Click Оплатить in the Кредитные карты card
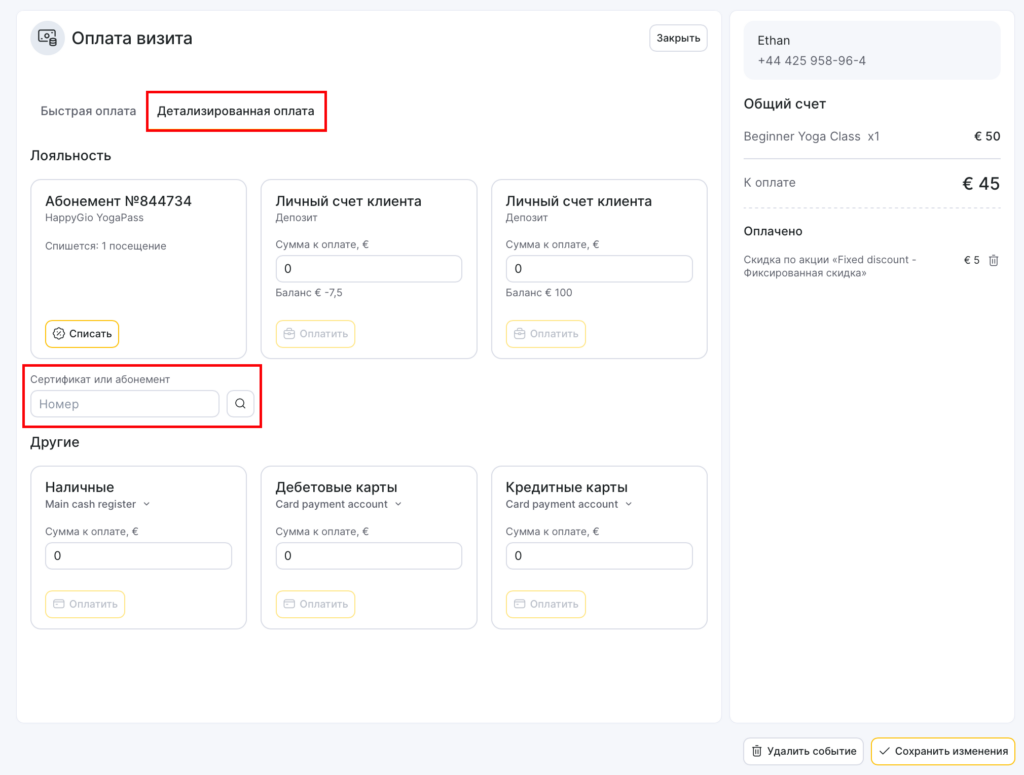 tap(545, 604)
